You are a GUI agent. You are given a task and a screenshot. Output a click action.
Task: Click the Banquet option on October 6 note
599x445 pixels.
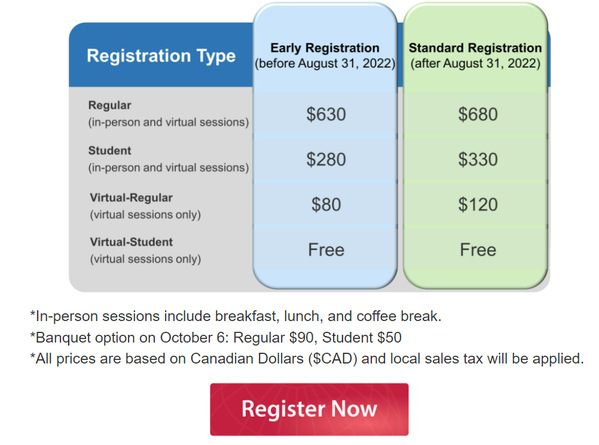[216, 338]
